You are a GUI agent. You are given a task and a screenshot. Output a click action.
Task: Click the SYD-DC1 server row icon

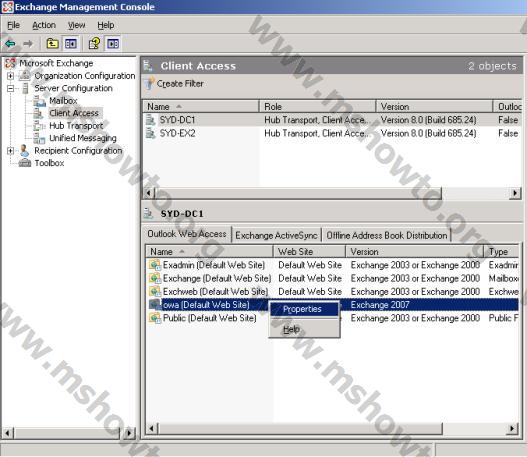pos(151,120)
